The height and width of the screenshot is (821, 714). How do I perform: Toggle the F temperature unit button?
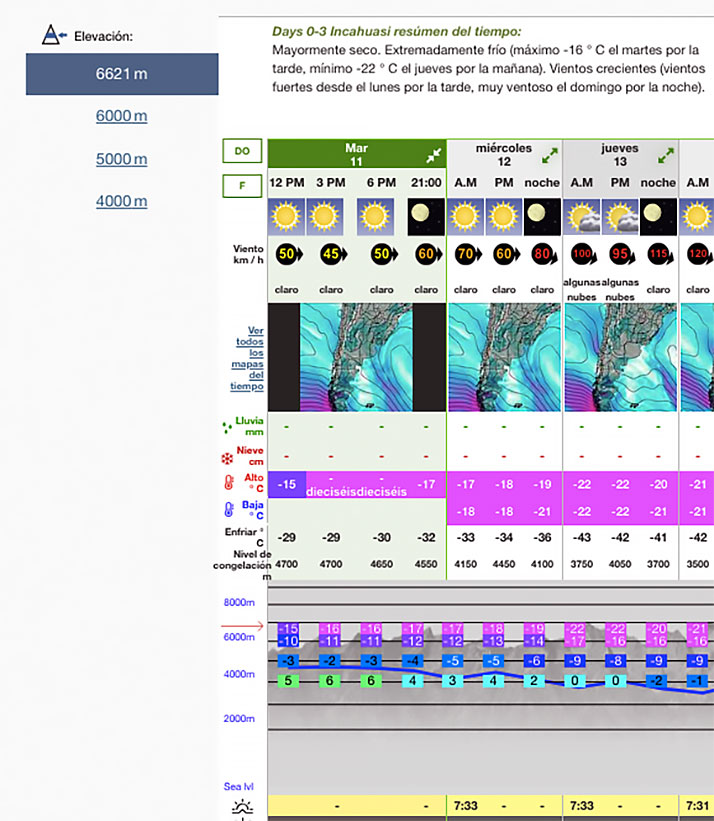coord(242,185)
